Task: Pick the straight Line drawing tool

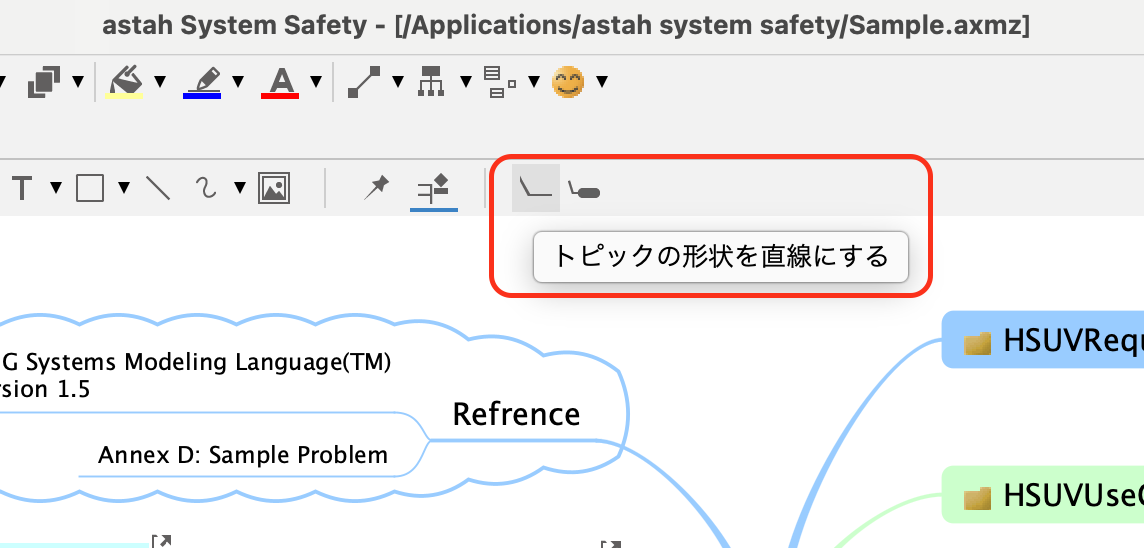Action: [x=157, y=188]
